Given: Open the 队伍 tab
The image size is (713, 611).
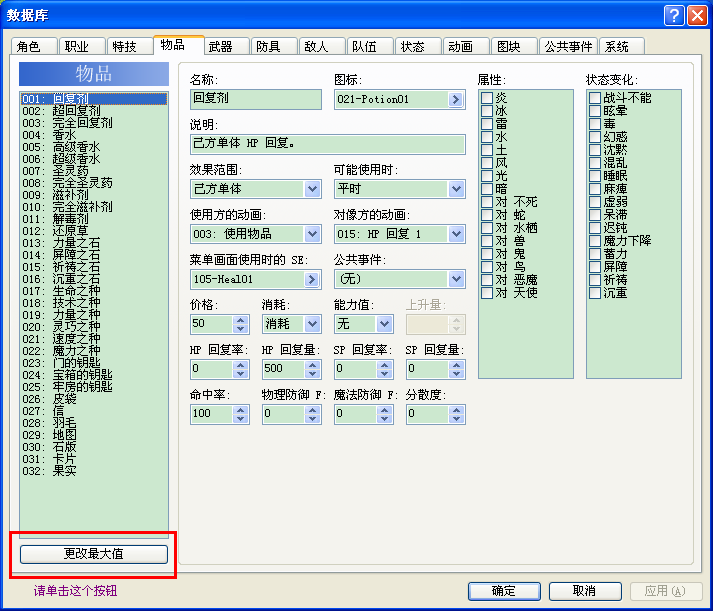Looking at the screenshot, I should [x=370, y=46].
